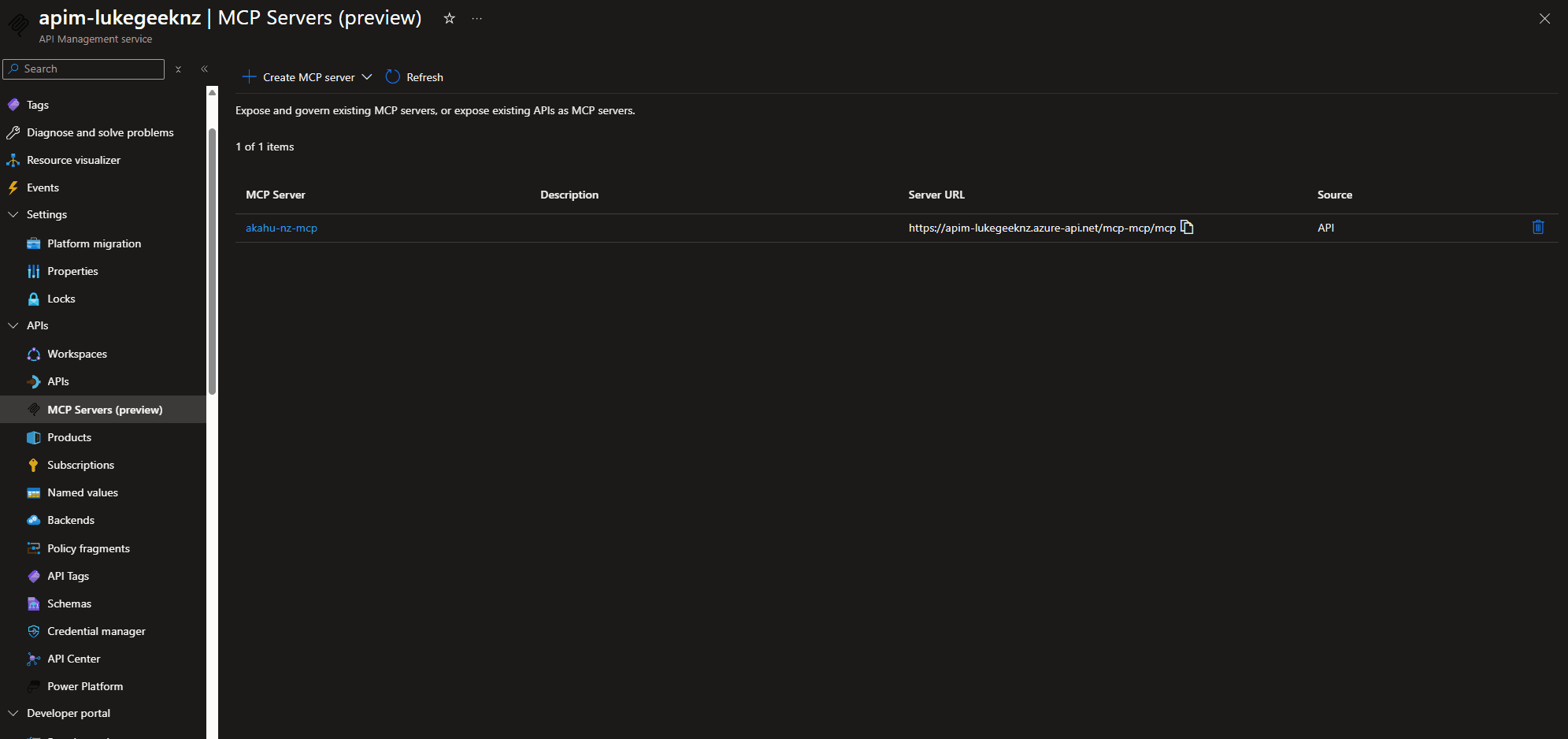Click the sidebar Search input field
This screenshot has height=739, width=1568.
click(83, 69)
